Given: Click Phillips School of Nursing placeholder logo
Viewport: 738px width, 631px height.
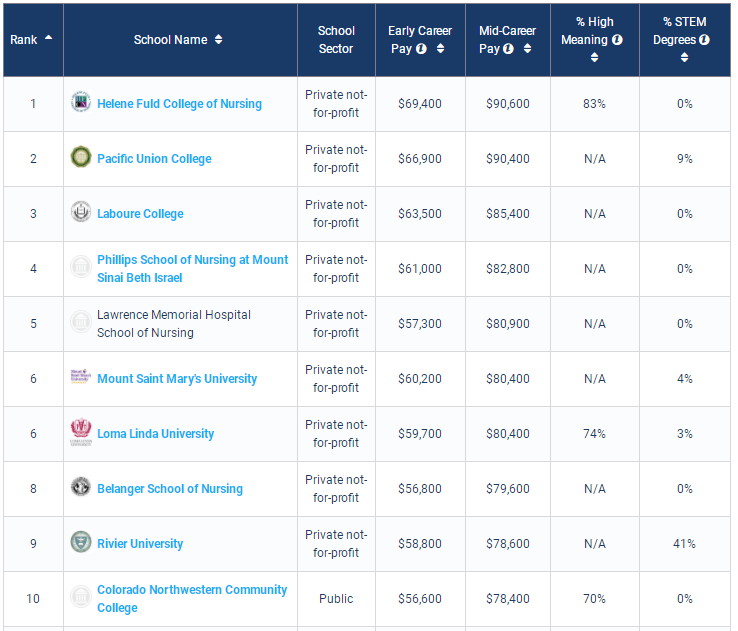Looking at the screenshot, I should (81, 267).
